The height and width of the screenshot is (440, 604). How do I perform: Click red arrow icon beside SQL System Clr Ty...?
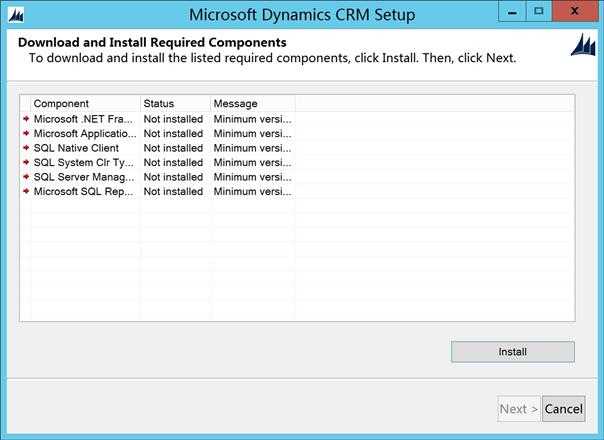[26, 162]
